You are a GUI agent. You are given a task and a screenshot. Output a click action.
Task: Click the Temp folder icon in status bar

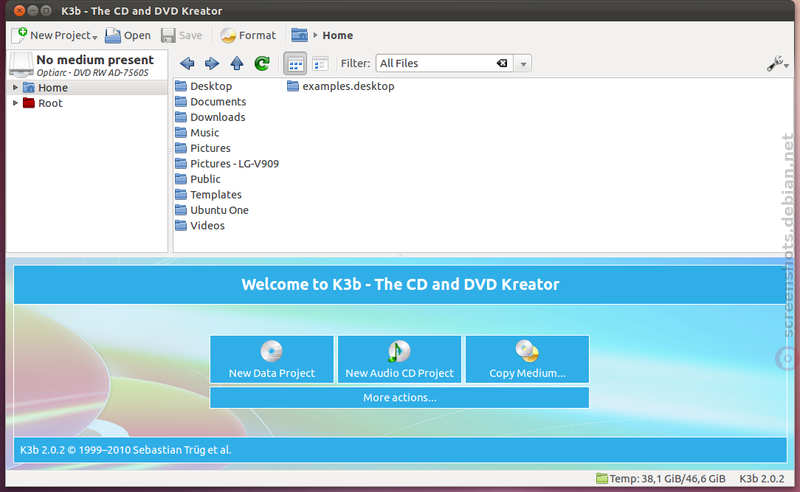602,478
